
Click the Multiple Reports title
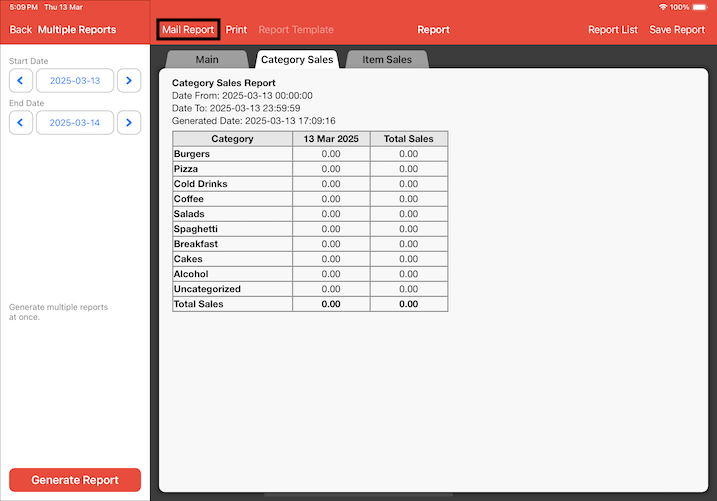pyautogui.click(x=77, y=30)
